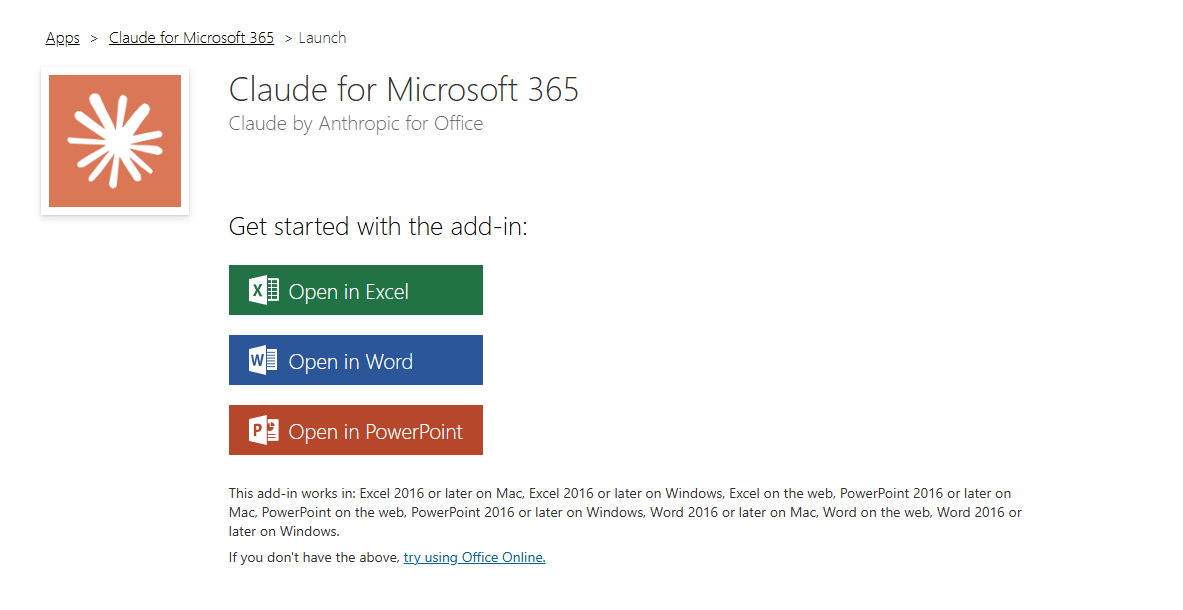Open the add-in in Excel
The image size is (1183, 610).
pos(355,290)
